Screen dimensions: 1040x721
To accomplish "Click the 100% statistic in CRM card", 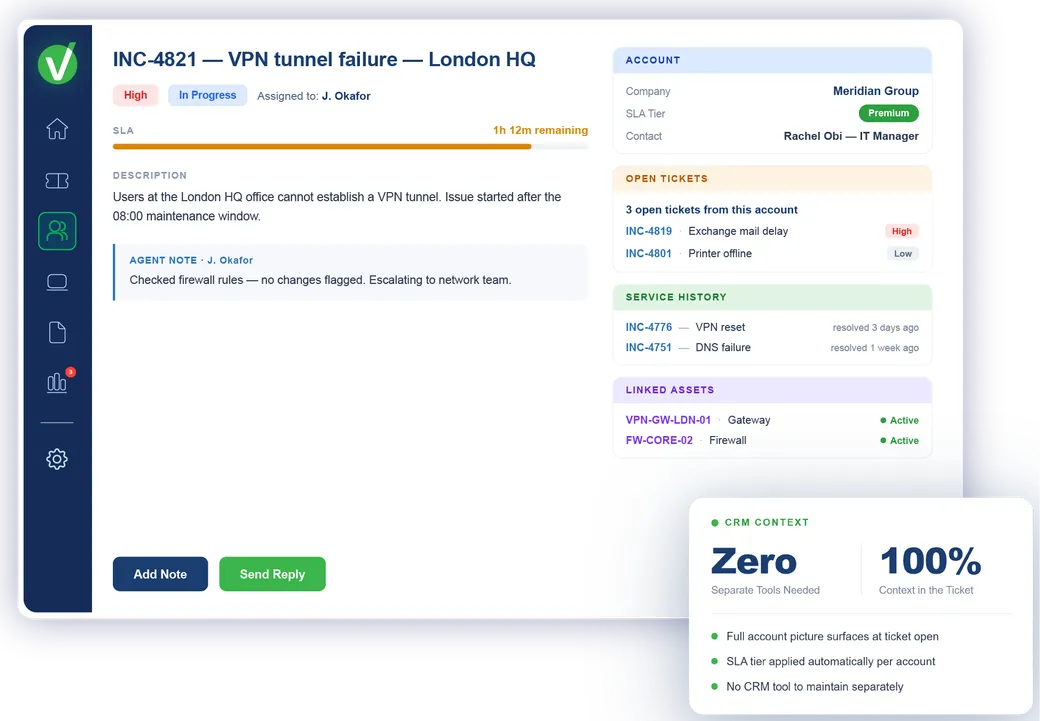I will (931, 561).
